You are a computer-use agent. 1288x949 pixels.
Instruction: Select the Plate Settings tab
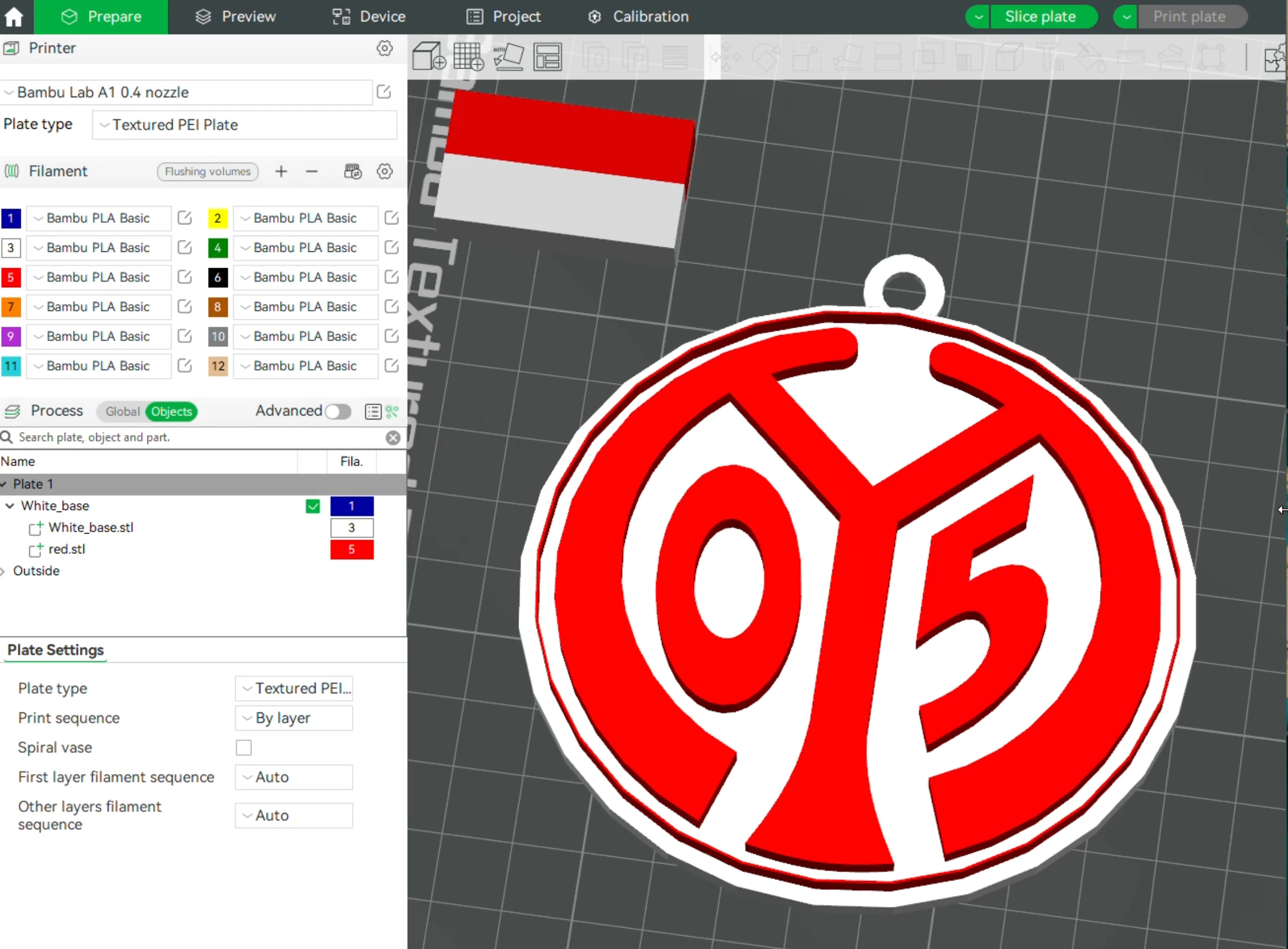click(56, 650)
